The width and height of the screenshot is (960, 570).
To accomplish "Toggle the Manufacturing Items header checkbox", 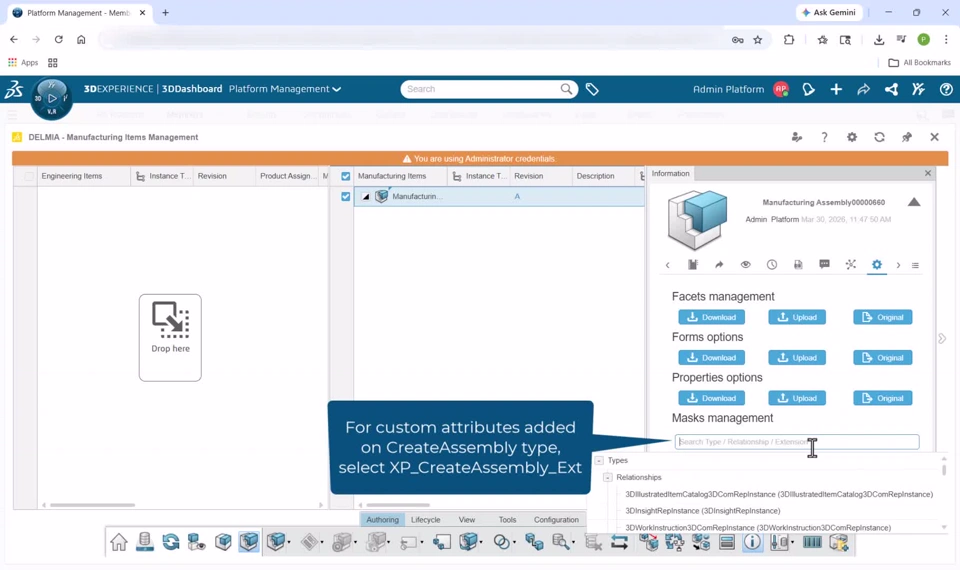I will pyautogui.click(x=345, y=176).
